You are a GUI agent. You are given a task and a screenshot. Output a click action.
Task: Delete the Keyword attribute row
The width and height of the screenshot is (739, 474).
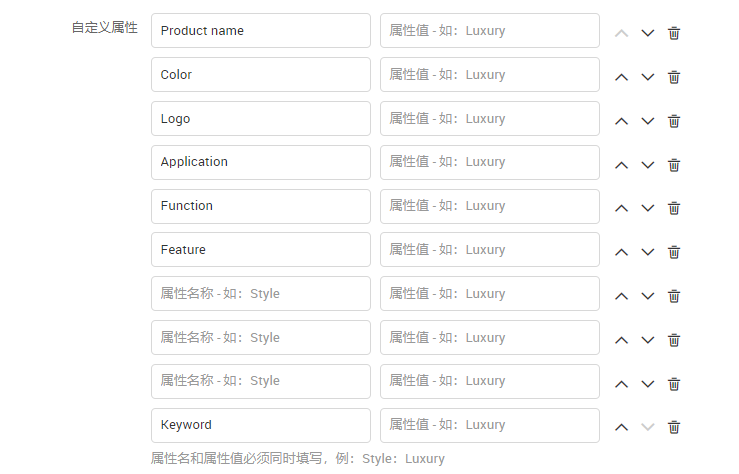pos(674,427)
